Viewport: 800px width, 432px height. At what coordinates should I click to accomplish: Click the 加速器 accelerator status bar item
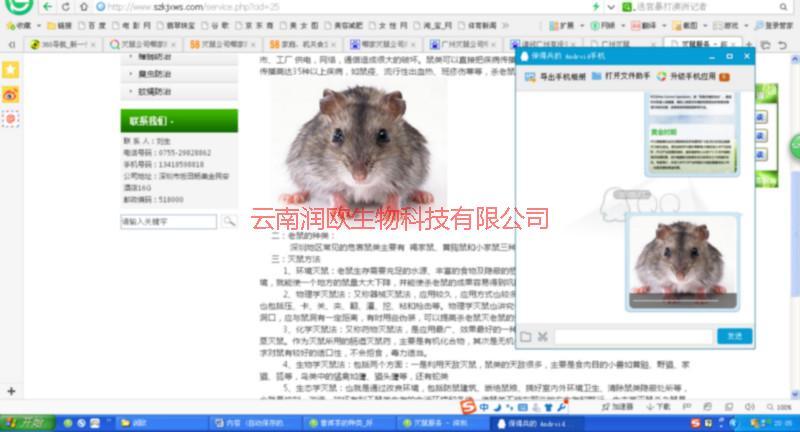[617, 407]
